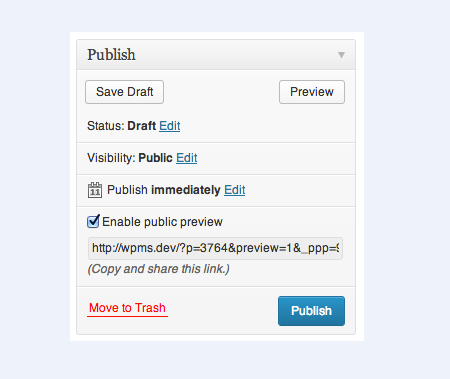The height and width of the screenshot is (379, 450).
Task: Click the Status: label text
Action: [x=106, y=126]
